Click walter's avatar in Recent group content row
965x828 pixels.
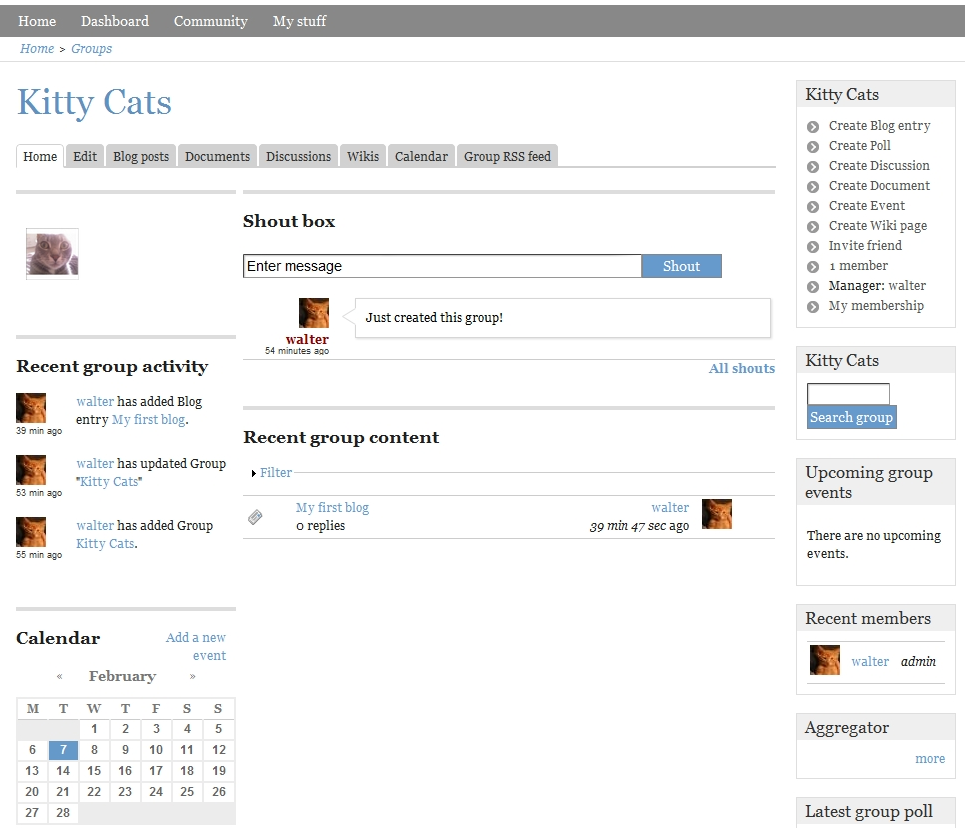[x=717, y=514]
